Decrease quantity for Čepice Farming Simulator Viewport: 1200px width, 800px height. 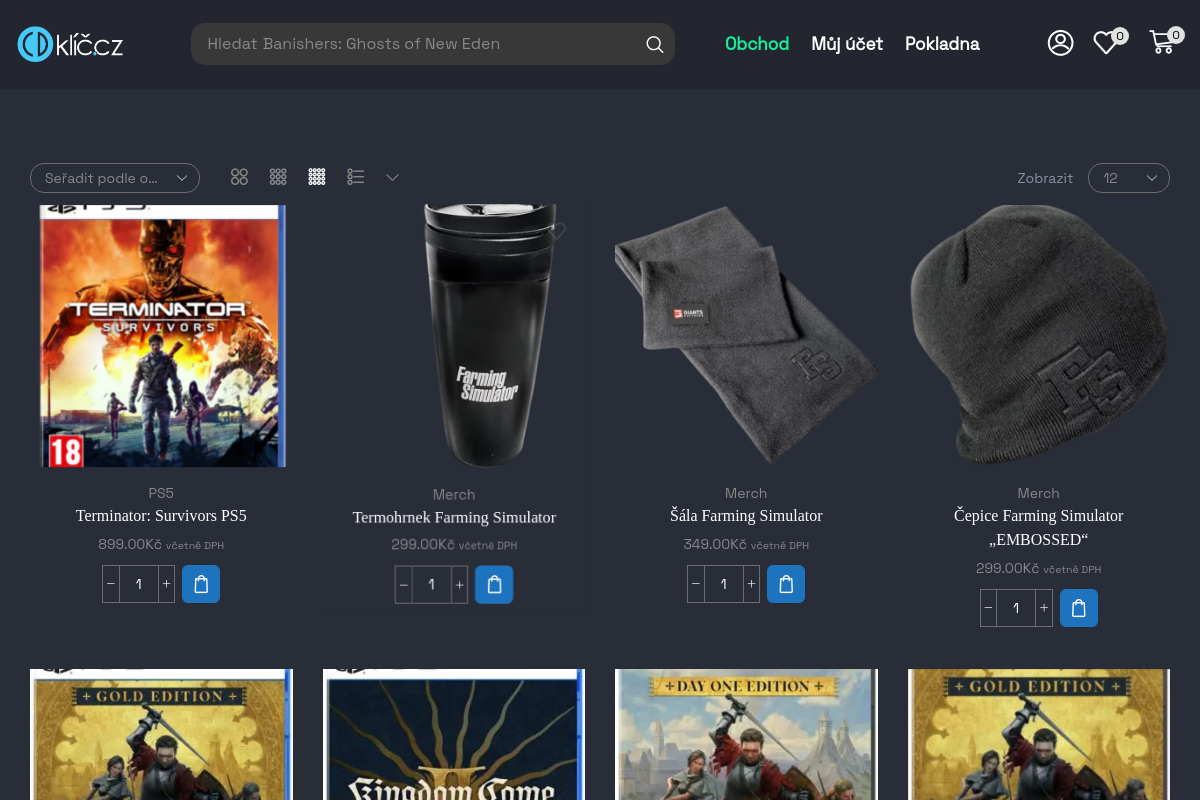pyautogui.click(x=989, y=608)
